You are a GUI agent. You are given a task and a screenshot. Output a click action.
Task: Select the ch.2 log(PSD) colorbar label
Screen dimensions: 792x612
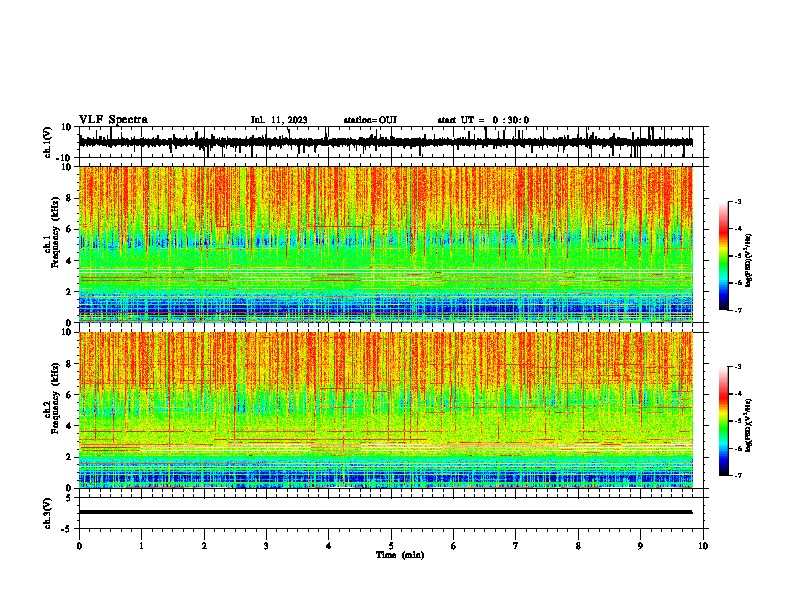tap(749, 426)
